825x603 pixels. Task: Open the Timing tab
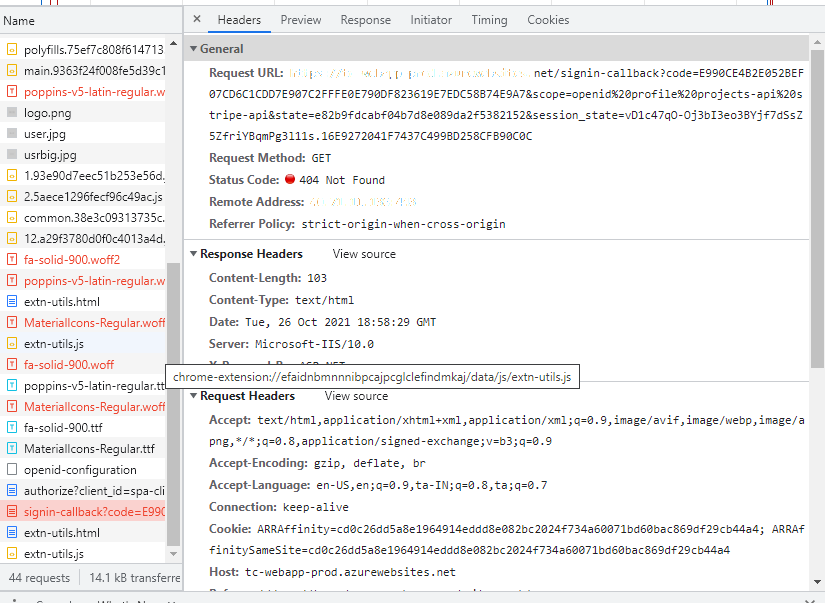[x=489, y=20]
